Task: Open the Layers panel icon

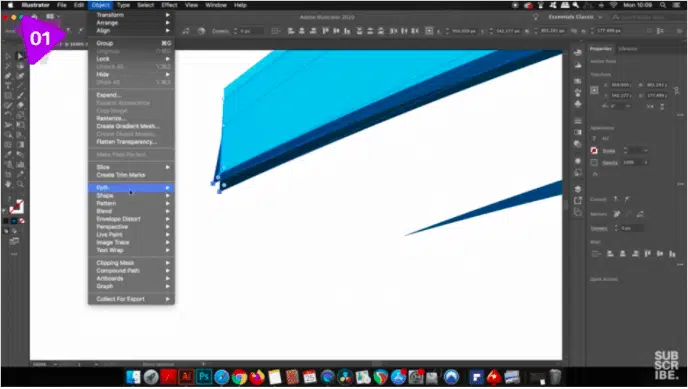Action: click(578, 189)
